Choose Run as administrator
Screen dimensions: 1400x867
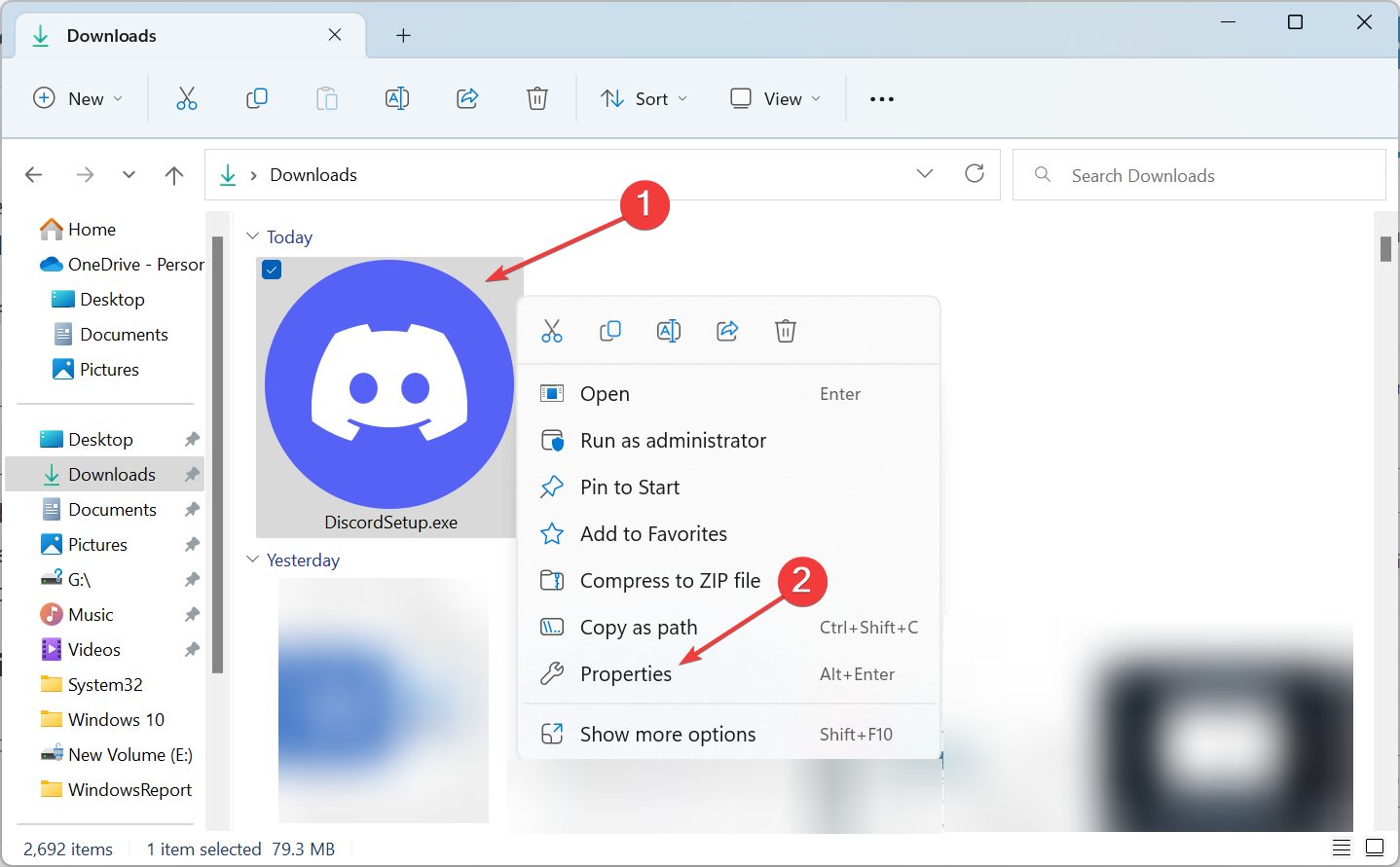tap(729, 441)
